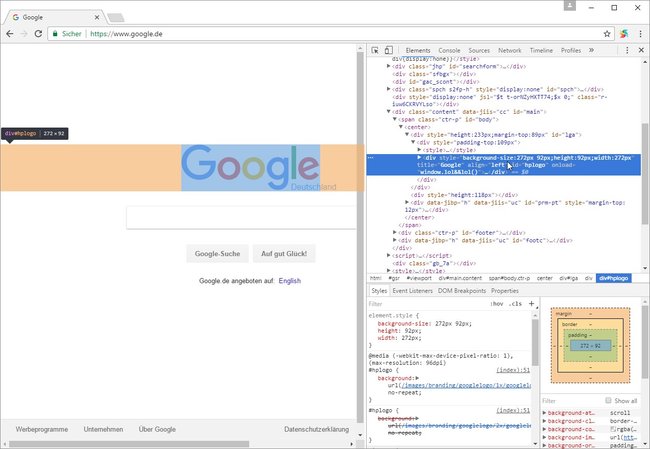This screenshot has height=449, width=650.
Task: Open the Datenschutzerklärung footer link
Action: [316, 430]
